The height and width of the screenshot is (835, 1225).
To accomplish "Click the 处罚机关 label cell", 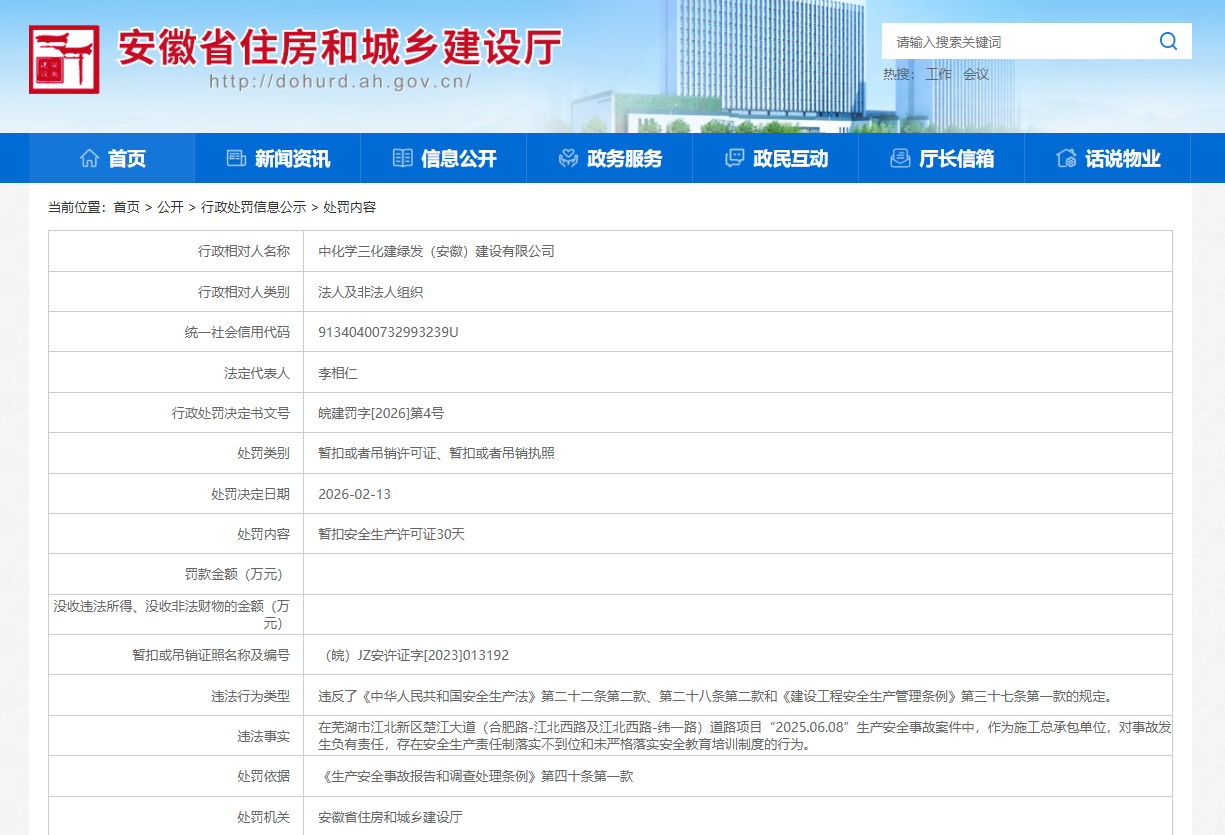I will (176, 817).
